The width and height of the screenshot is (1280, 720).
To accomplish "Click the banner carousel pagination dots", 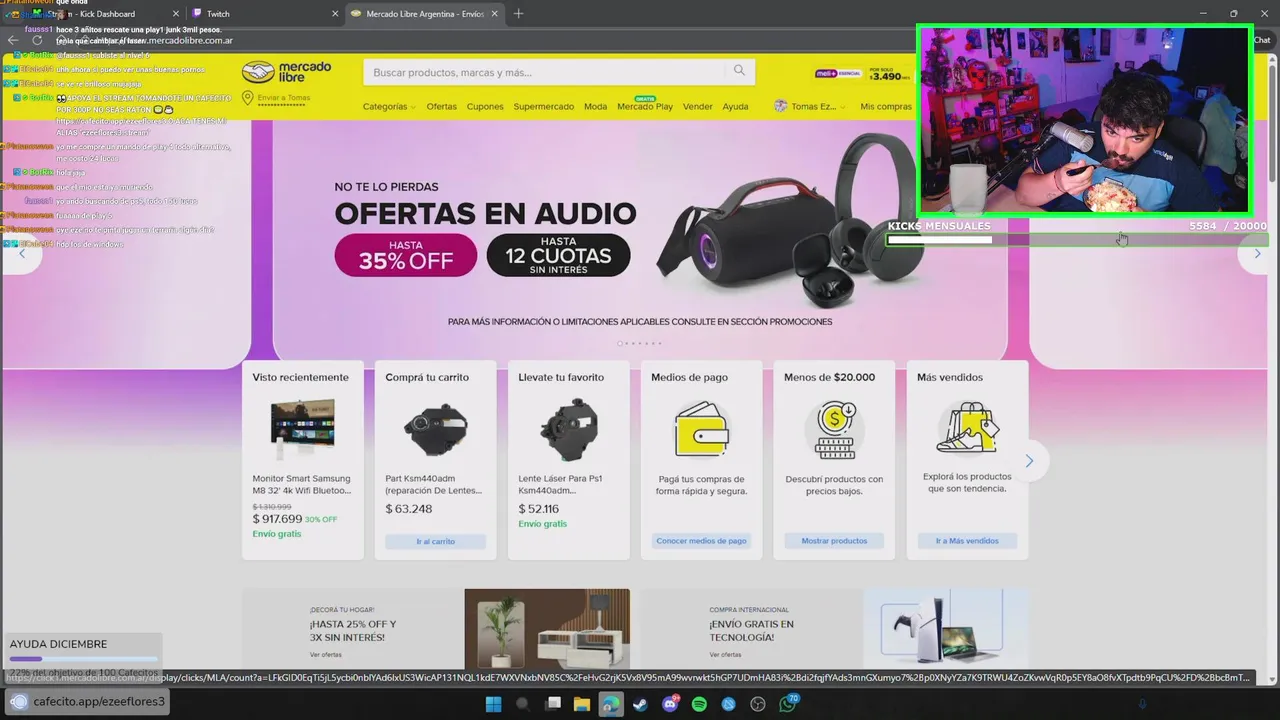I will point(640,343).
